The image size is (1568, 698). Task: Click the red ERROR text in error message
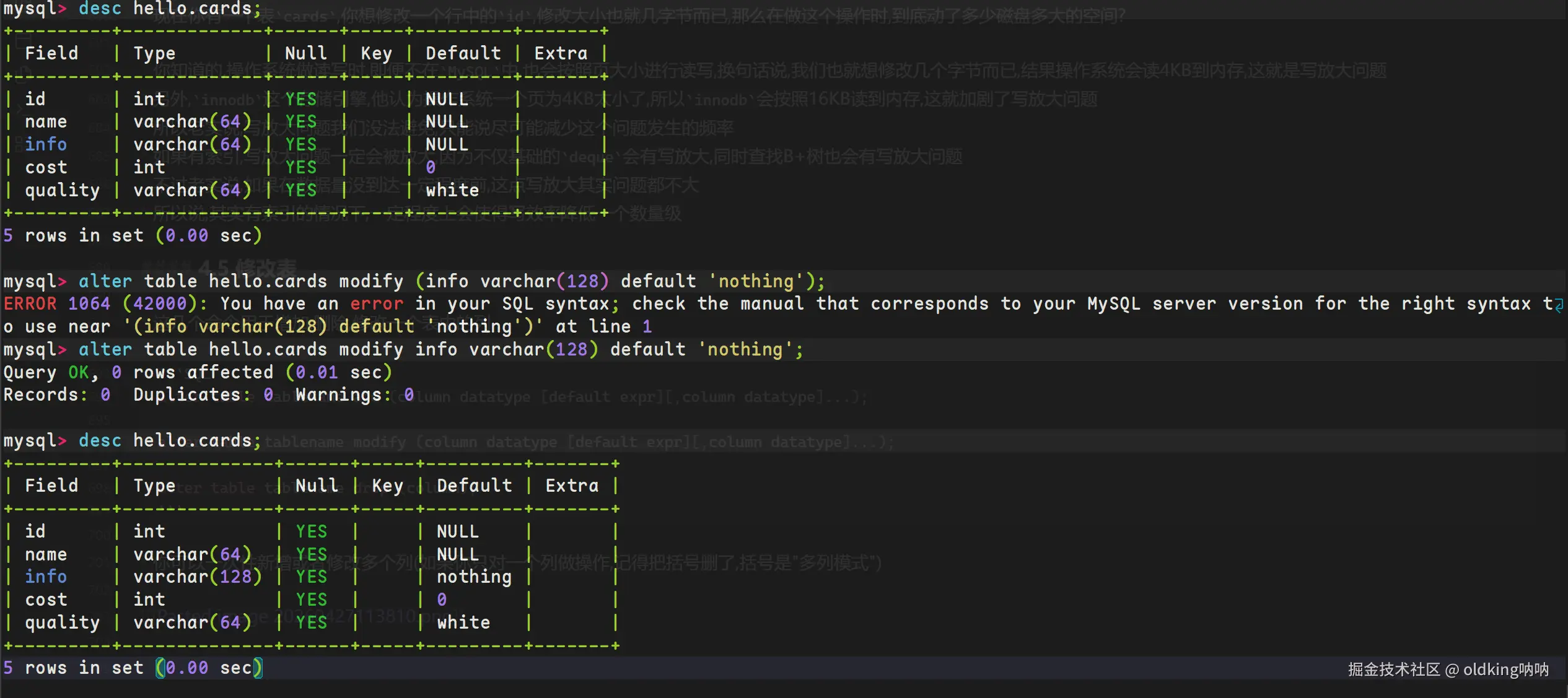tap(30, 303)
